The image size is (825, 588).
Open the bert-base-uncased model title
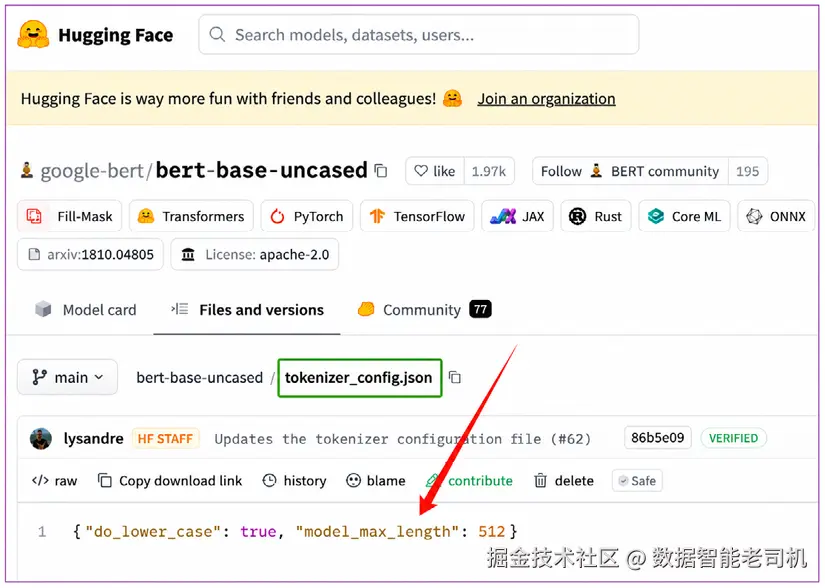tap(261, 170)
